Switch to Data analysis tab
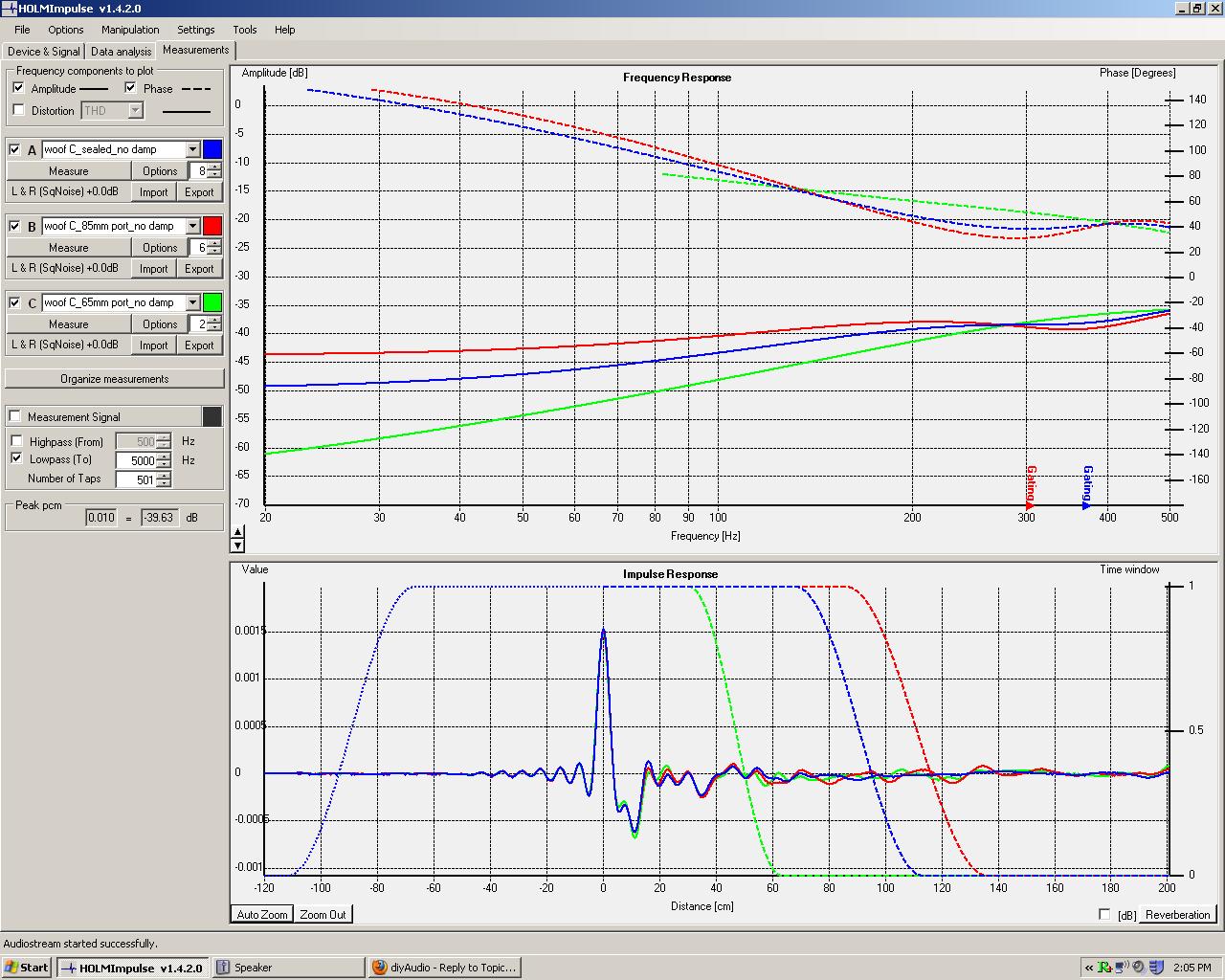Screen dimensions: 1225x980 tap(121, 52)
